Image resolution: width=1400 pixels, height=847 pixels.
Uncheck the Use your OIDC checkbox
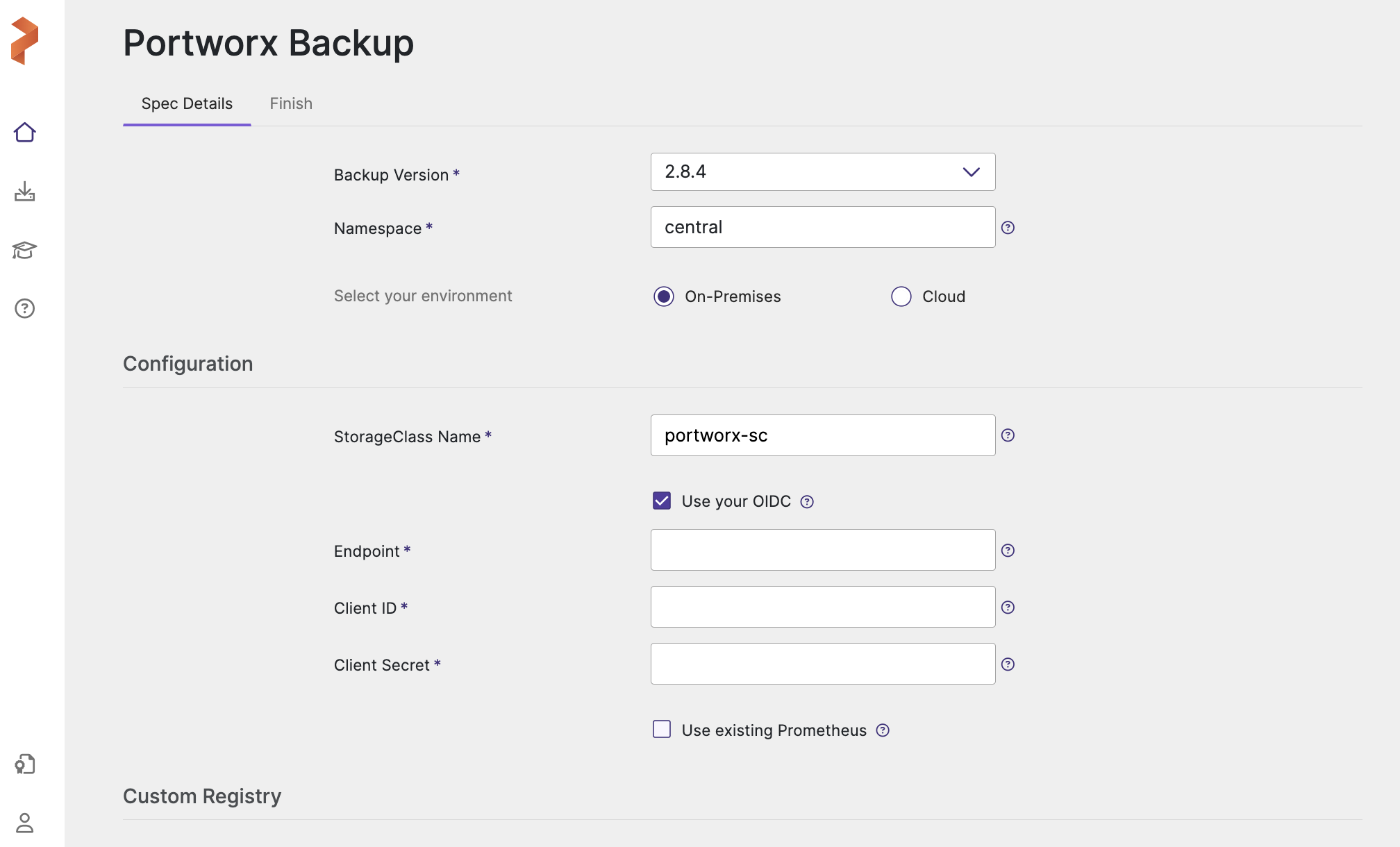(662, 501)
